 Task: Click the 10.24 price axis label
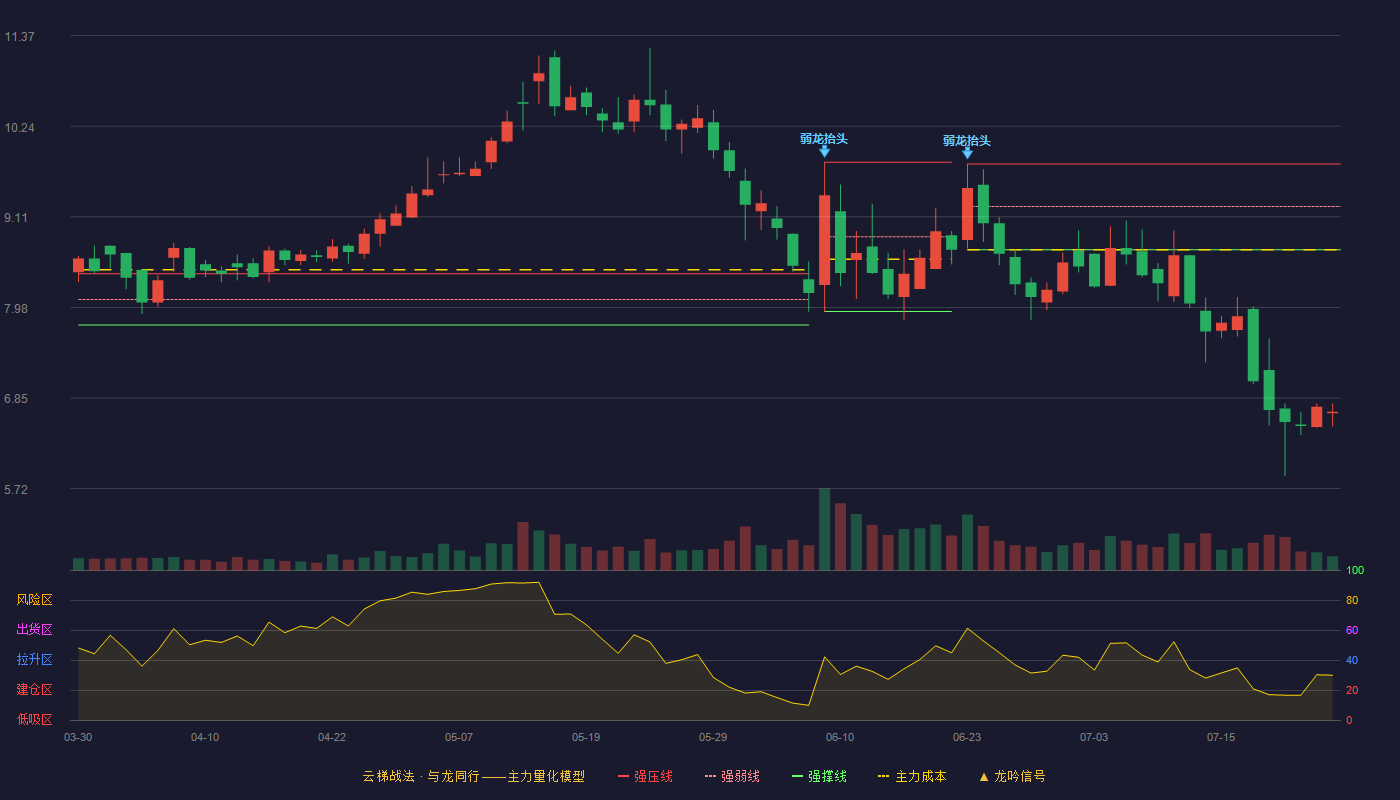(x=19, y=127)
